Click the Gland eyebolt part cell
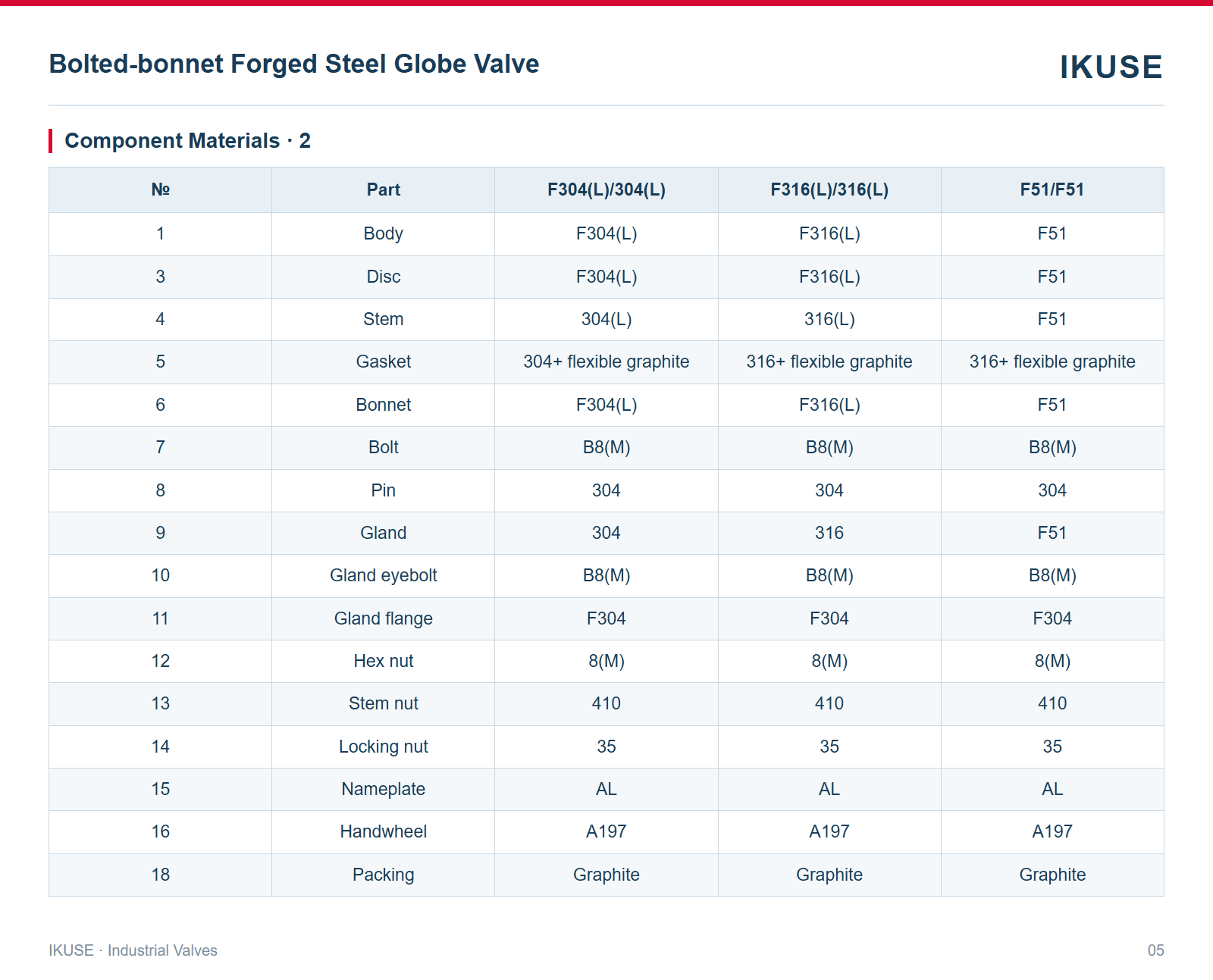Viewport: 1213px width, 980px height. click(384, 576)
